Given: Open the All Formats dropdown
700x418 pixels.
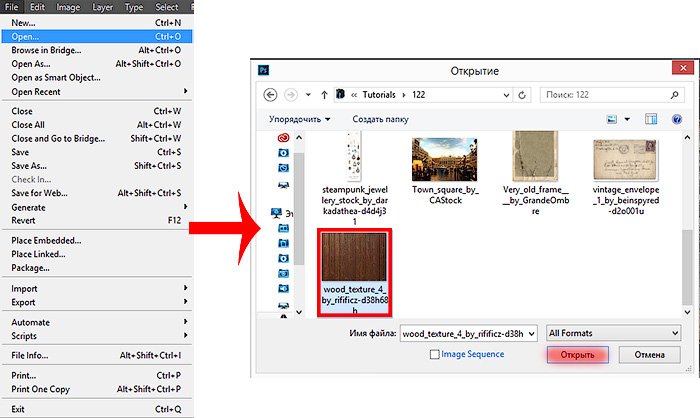Looking at the screenshot, I should tap(614, 333).
